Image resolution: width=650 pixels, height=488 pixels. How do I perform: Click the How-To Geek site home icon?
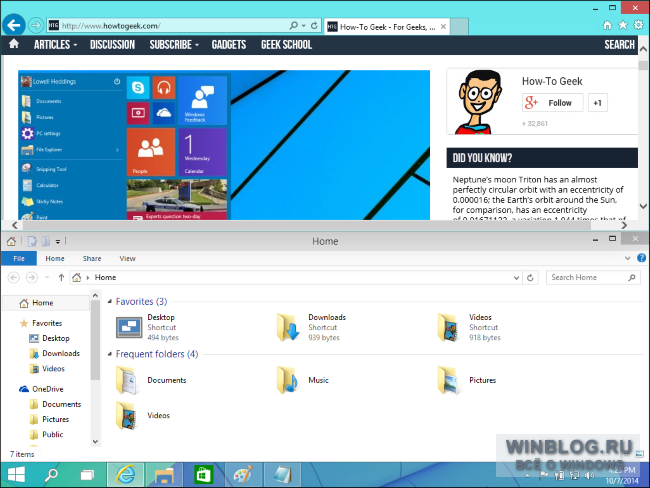[14, 44]
